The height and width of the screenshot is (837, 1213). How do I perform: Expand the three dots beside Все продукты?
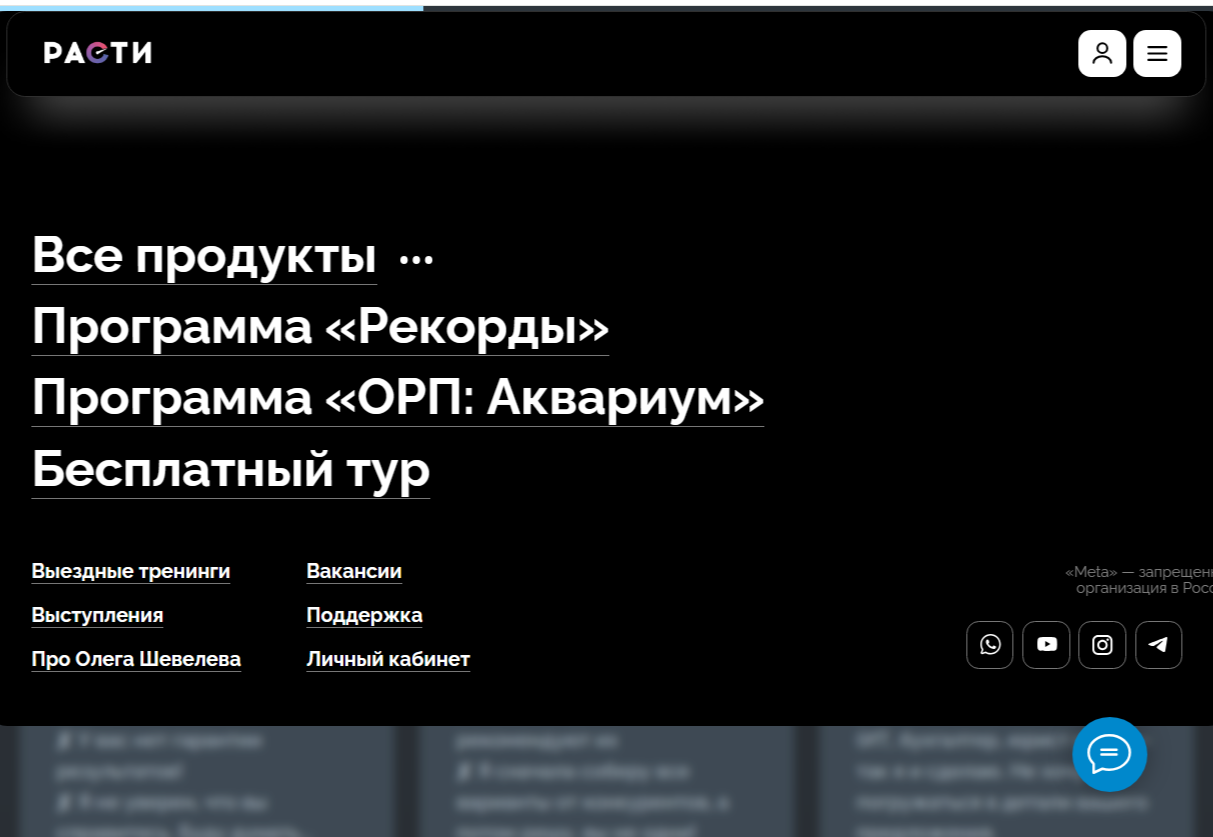point(416,259)
